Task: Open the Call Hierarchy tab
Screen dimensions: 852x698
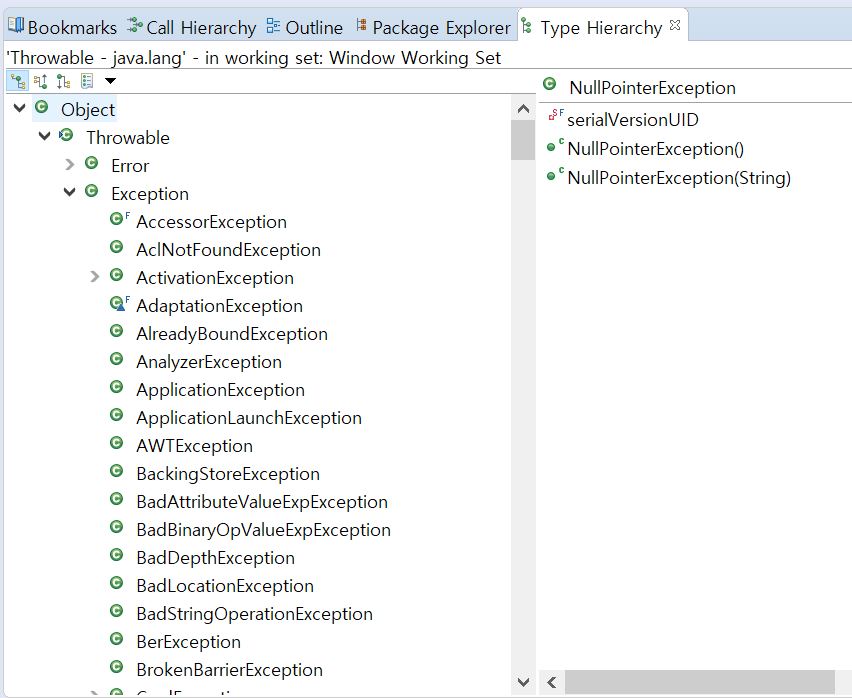Action: pos(191,28)
